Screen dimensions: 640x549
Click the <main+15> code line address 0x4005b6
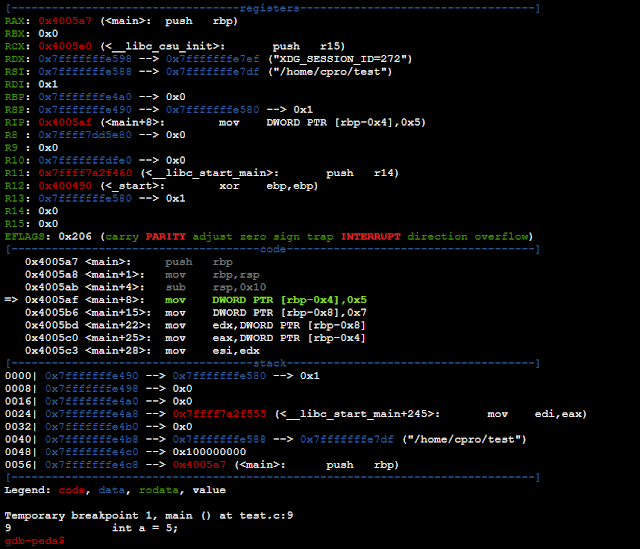tap(51, 313)
